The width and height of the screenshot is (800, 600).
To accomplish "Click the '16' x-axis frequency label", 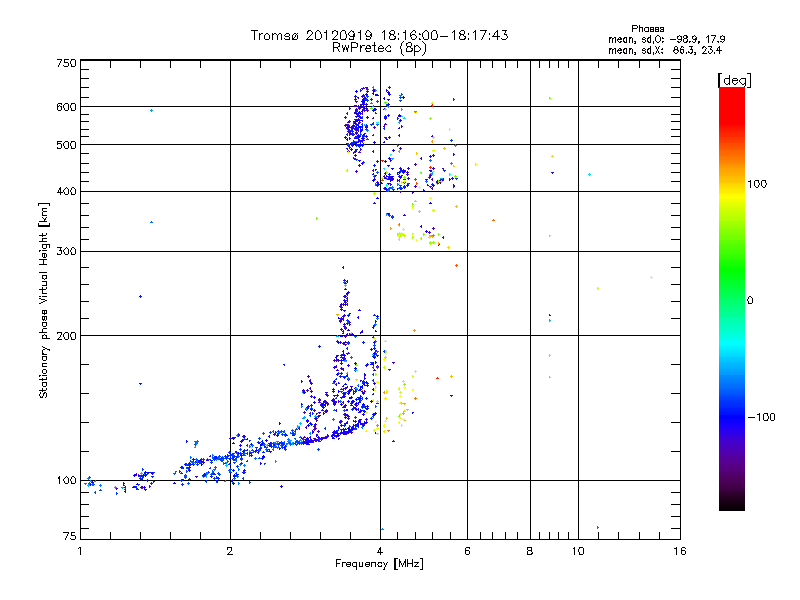I will [x=680, y=551].
